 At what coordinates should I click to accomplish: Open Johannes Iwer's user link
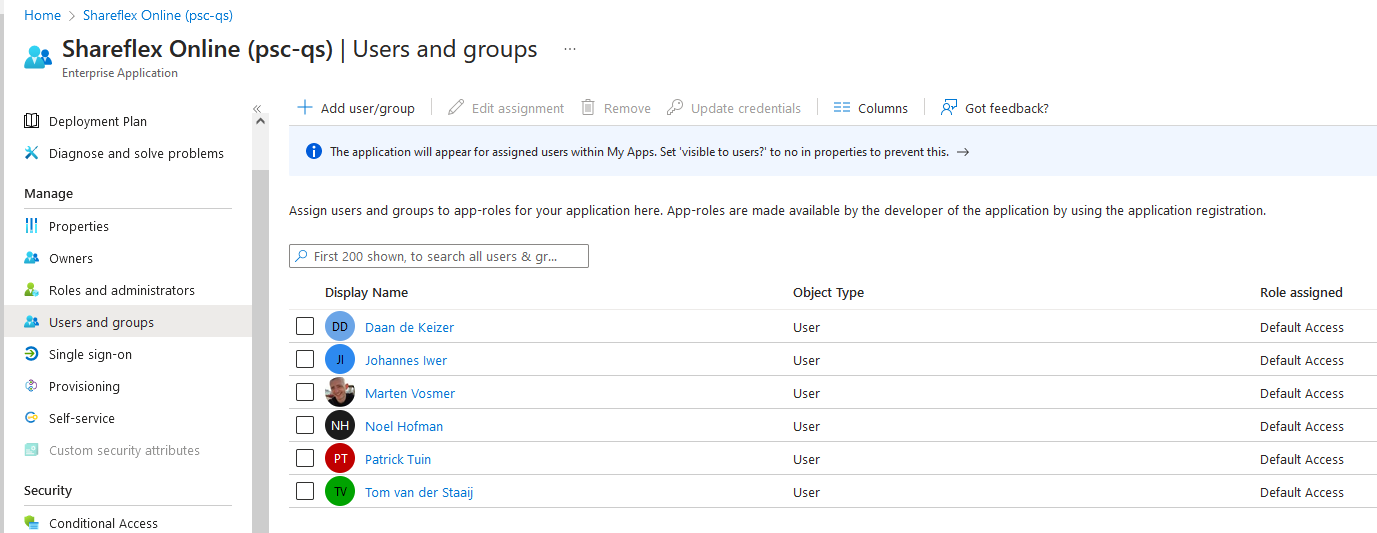406,360
